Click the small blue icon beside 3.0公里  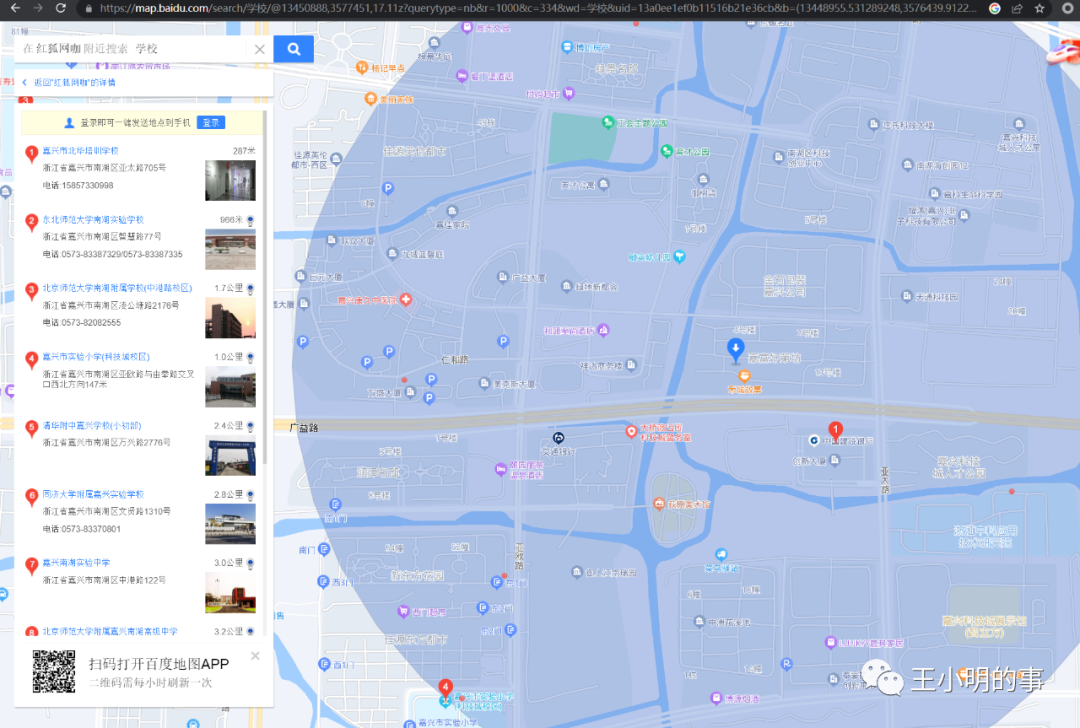pos(251,564)
